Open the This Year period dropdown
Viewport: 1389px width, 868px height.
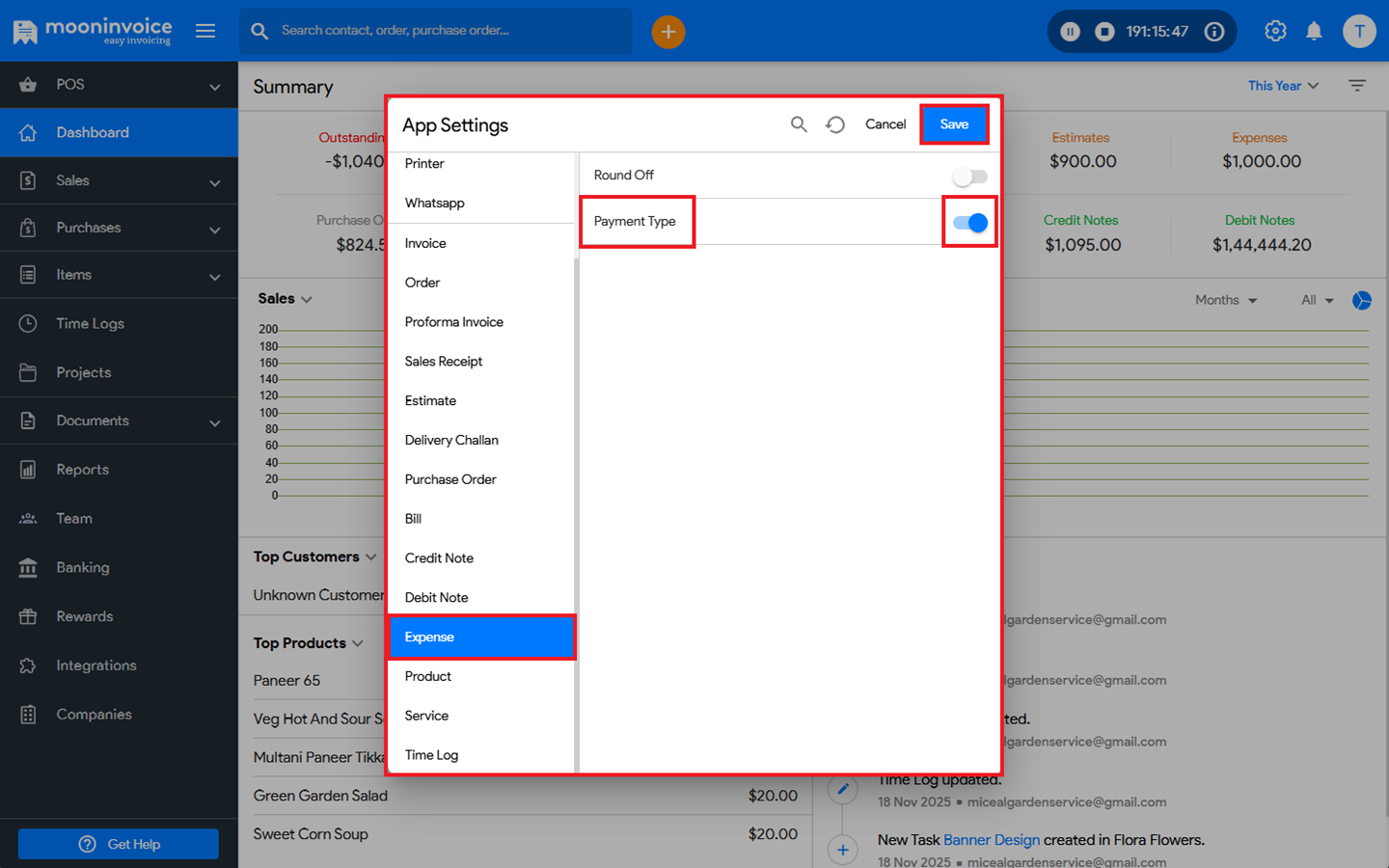[x=1282, y=86]
